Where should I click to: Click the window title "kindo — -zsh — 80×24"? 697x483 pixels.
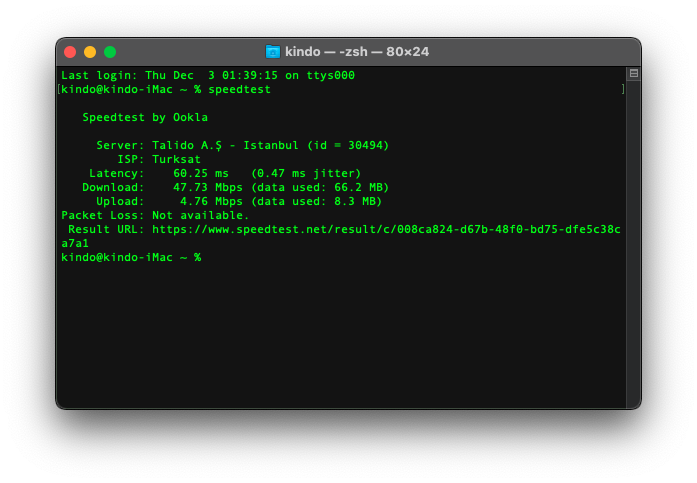click(356, 52)
